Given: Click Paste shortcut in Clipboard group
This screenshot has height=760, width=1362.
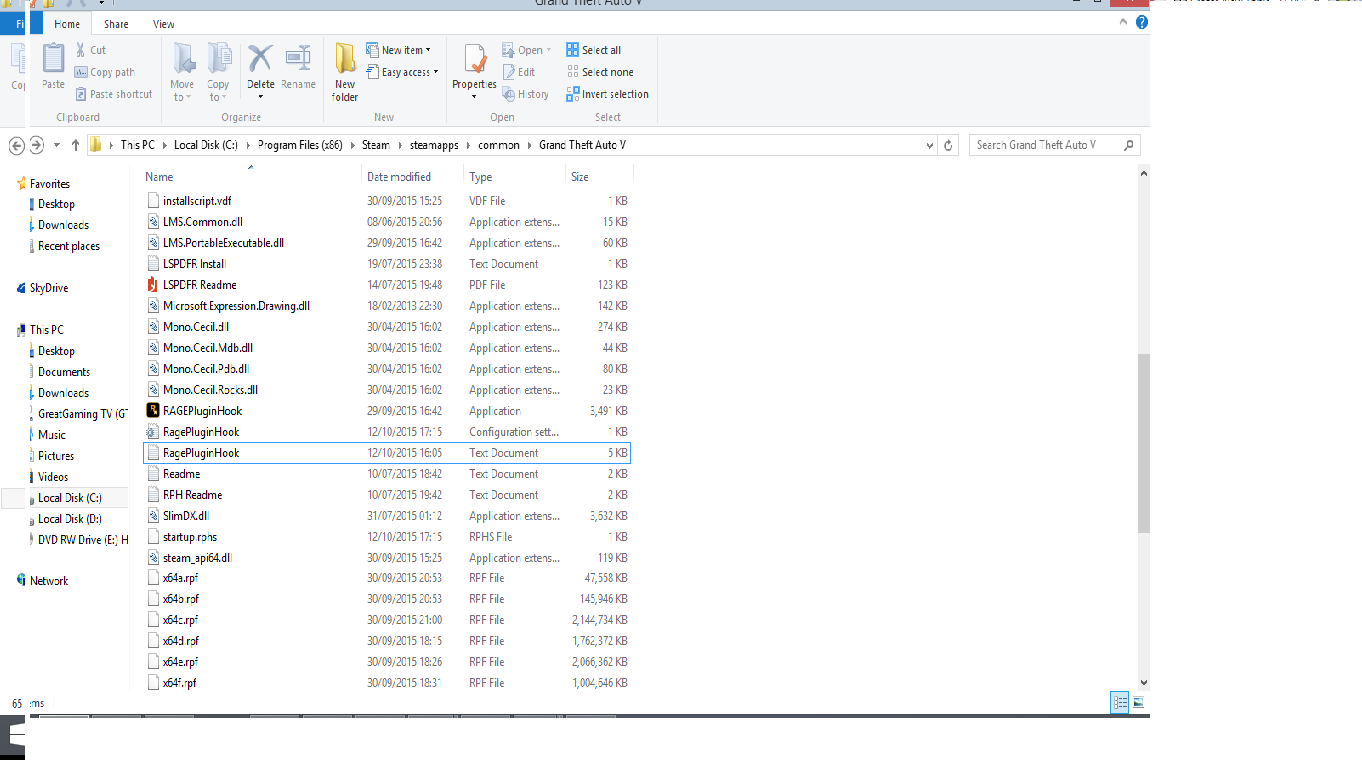Looking at the screenshot, I should 114,94.
